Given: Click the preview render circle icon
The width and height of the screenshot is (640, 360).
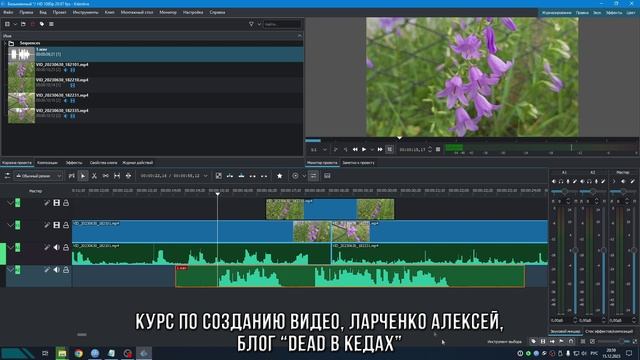Looking at the screenshot, I should [x=295, y=176].
